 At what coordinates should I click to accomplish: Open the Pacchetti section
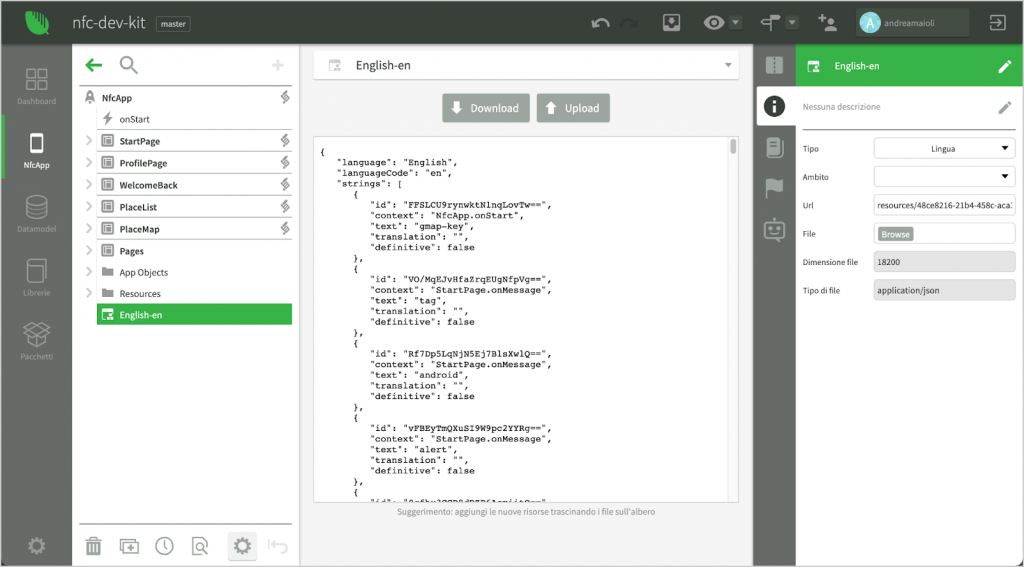[x=37, y=341]
